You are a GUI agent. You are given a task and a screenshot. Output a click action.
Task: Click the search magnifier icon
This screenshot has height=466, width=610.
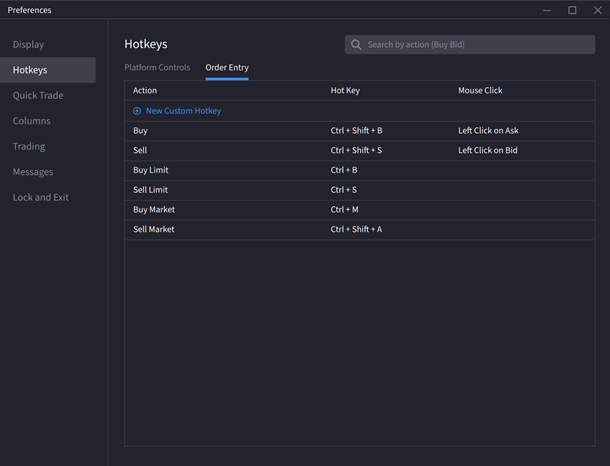pos(356,45)
